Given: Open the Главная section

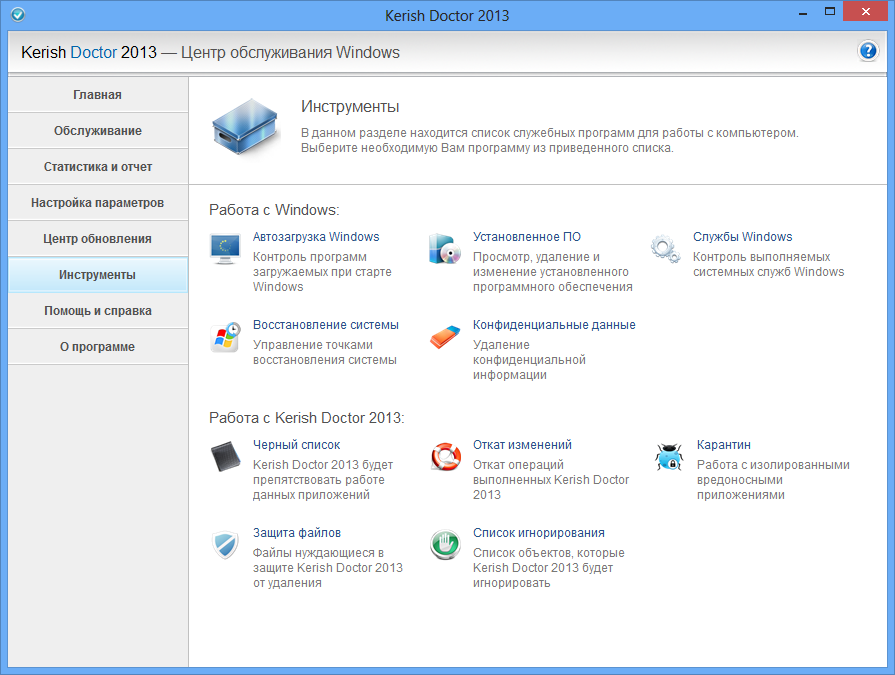Looking at the screenshot, I should (x=98, y=95).
